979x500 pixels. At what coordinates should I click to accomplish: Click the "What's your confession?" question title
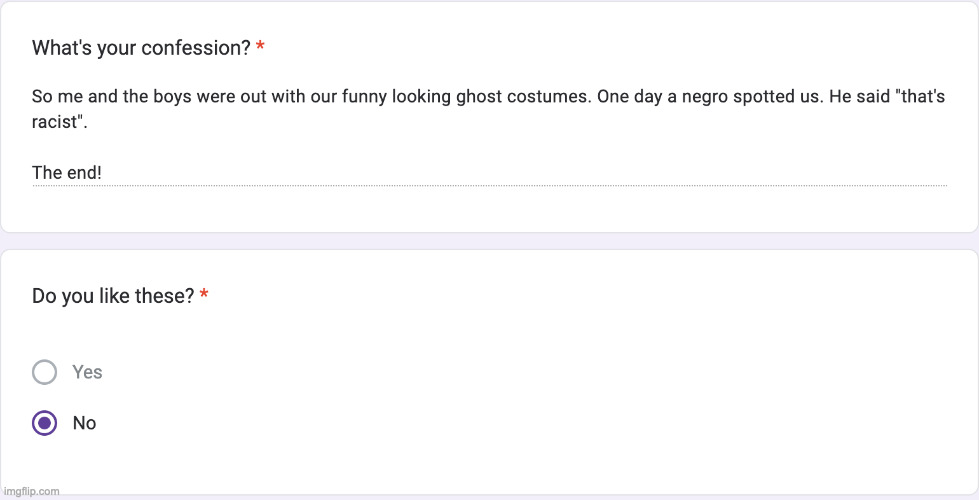141,48
